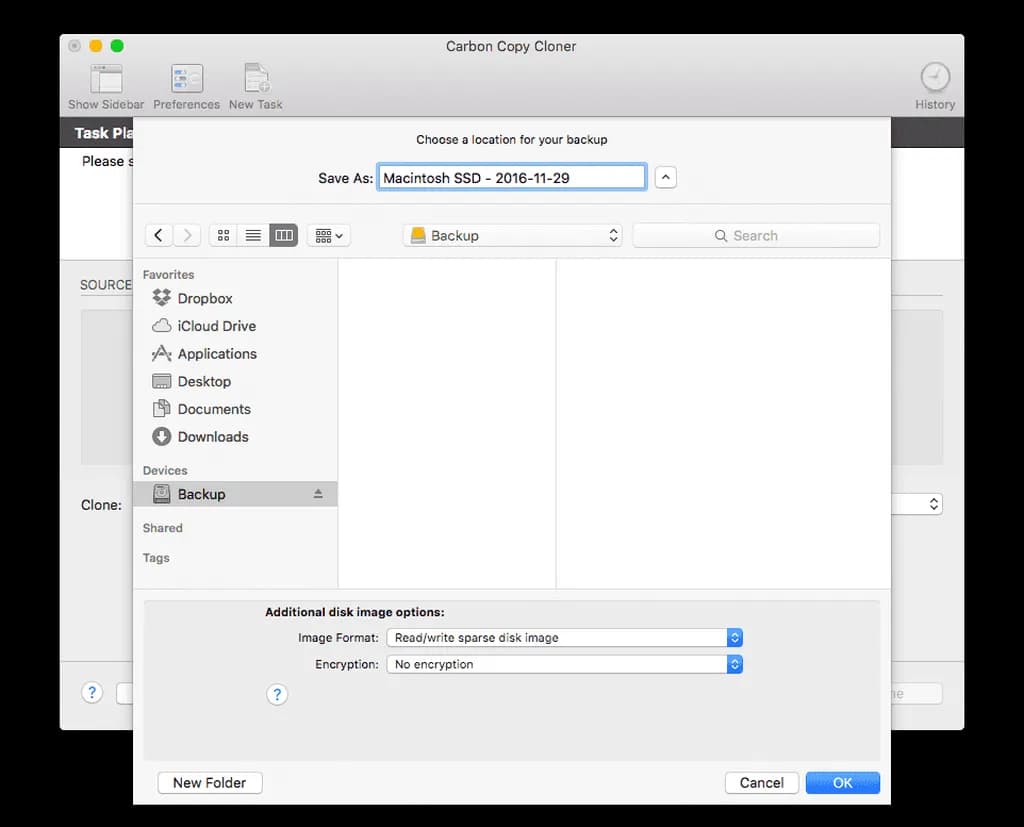Open the Backup location popup menu

pos(512,235)
